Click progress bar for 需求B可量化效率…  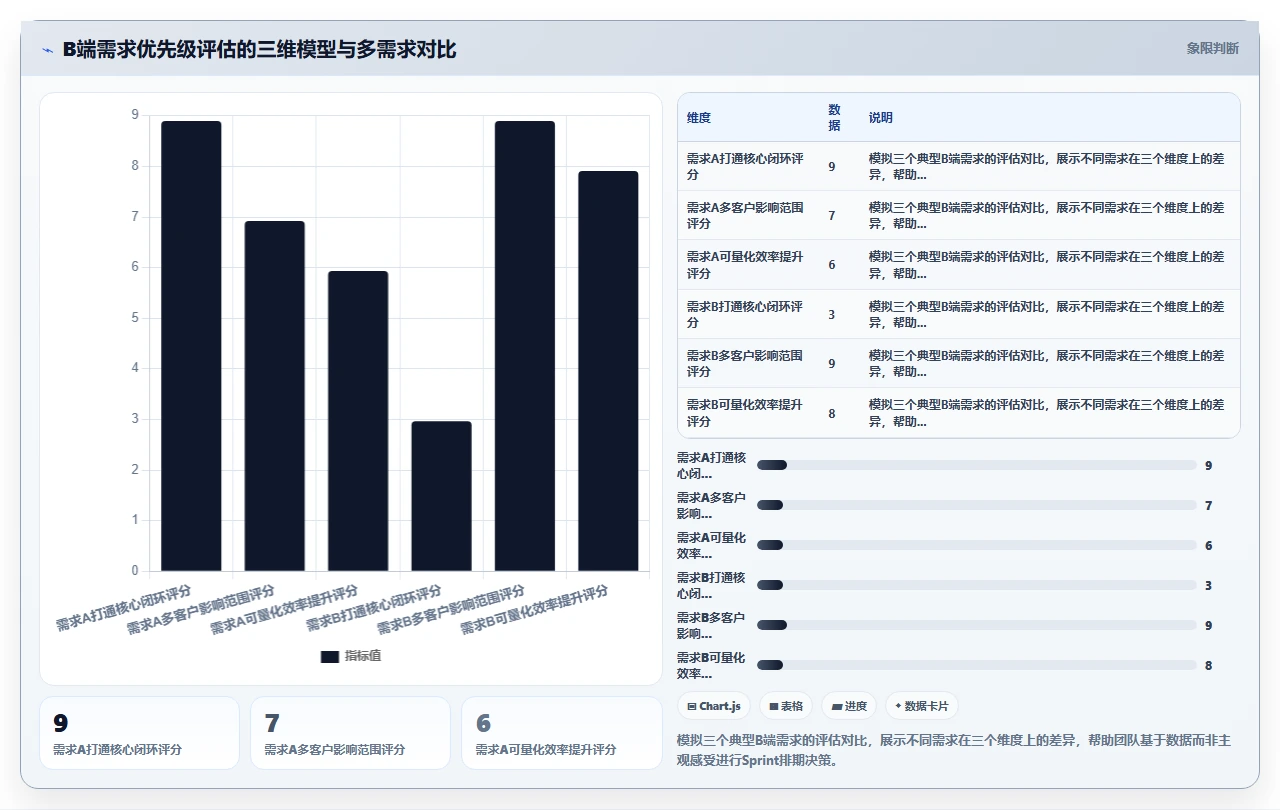(977, 665)
